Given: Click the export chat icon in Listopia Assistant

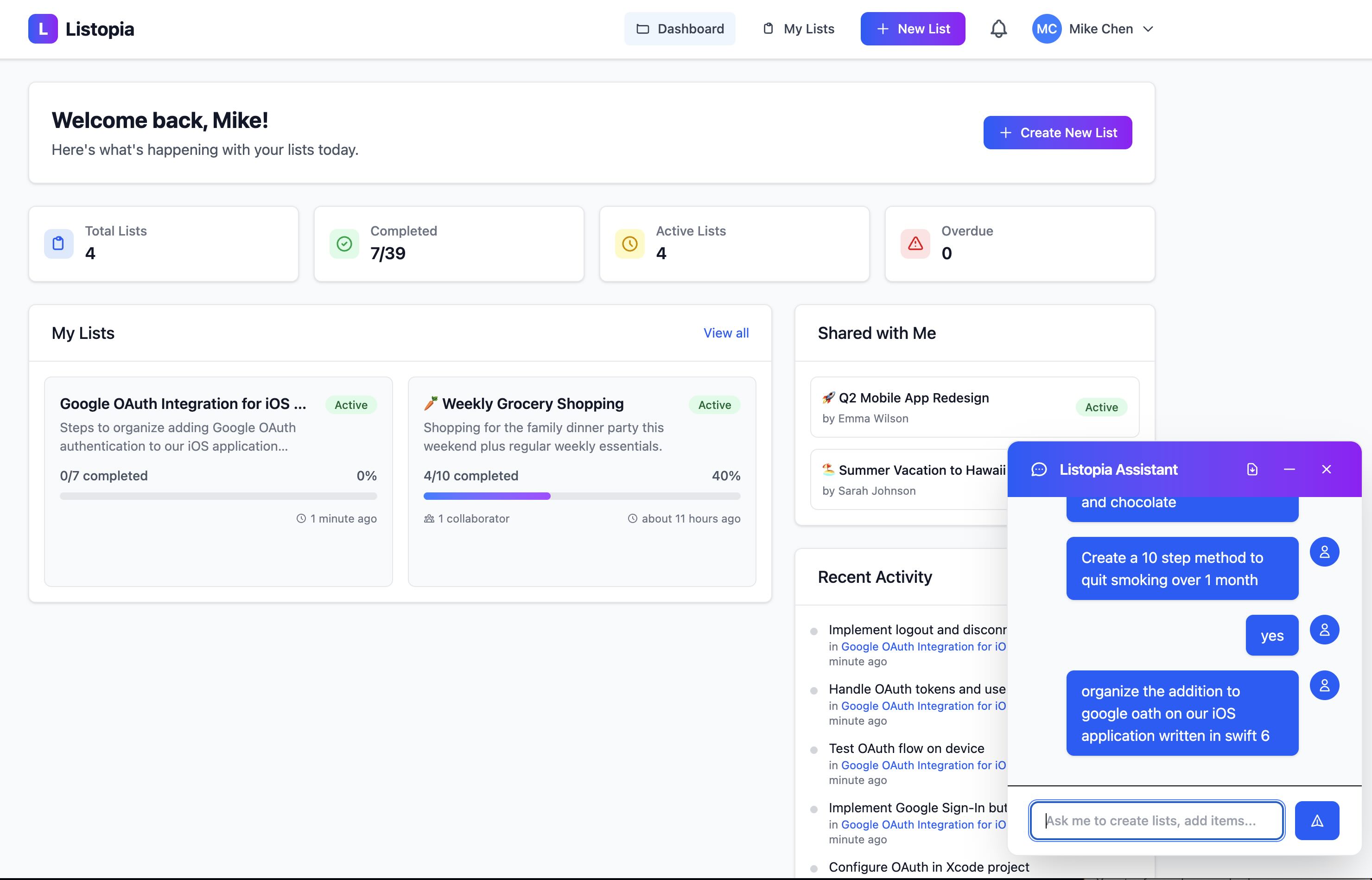Looking at the screenshot, I should [1252, 469].
